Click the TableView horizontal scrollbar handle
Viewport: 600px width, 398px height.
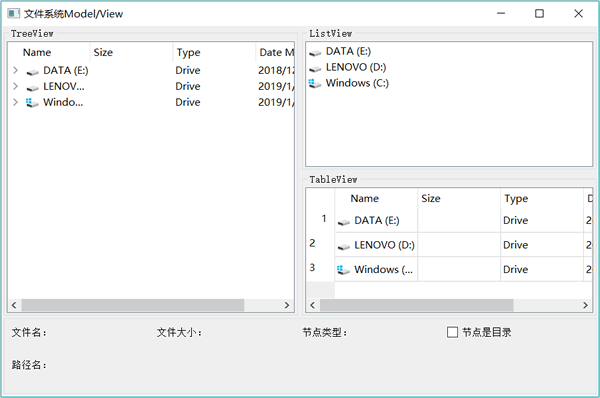416,305
